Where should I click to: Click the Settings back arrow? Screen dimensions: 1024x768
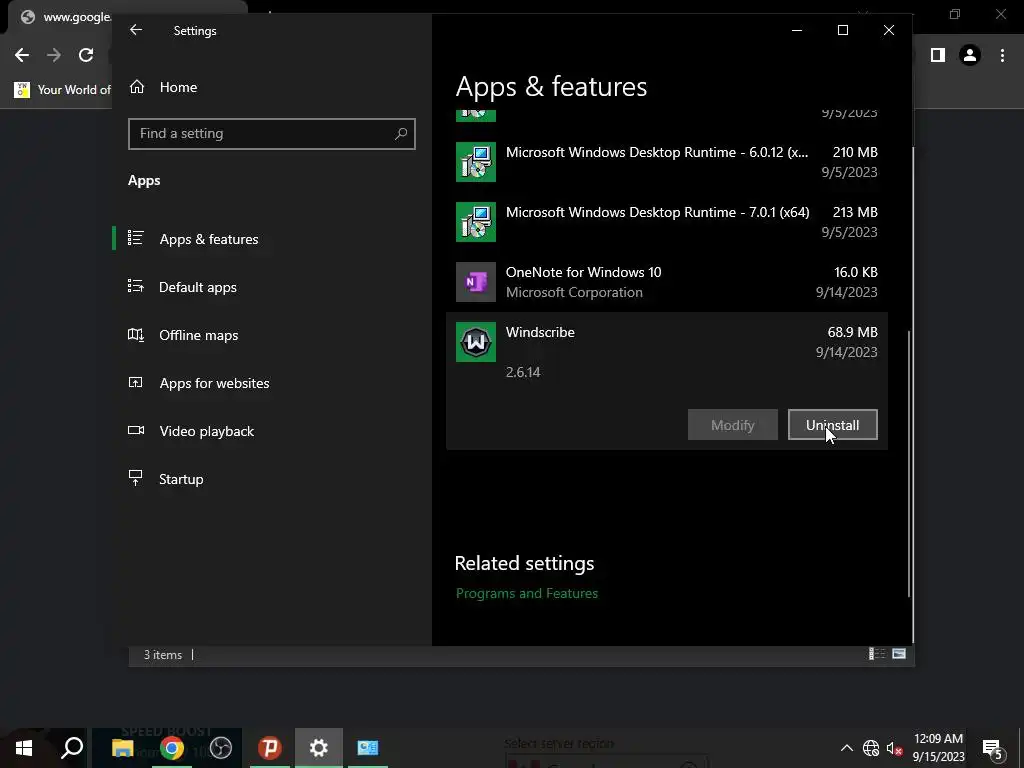pyautogui.click(x=136, y=30)
